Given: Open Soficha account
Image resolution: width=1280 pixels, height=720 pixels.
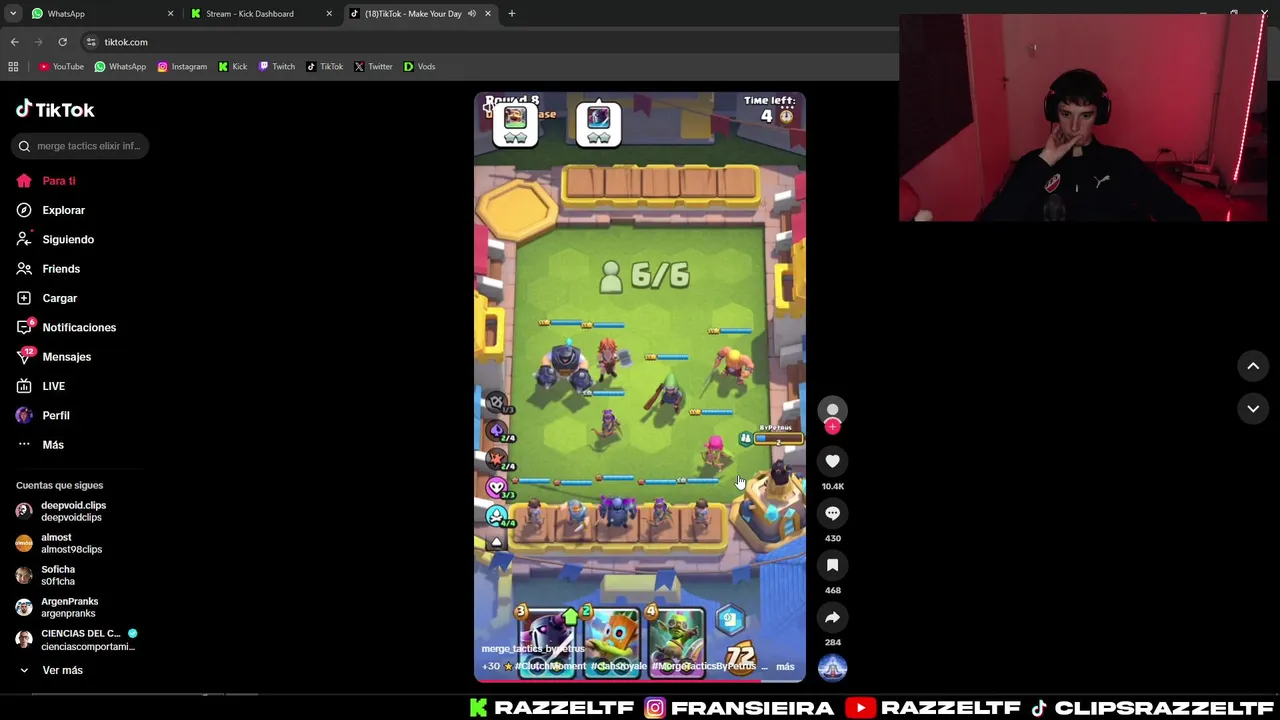Looking at the screenshot, I should point(58,575).
